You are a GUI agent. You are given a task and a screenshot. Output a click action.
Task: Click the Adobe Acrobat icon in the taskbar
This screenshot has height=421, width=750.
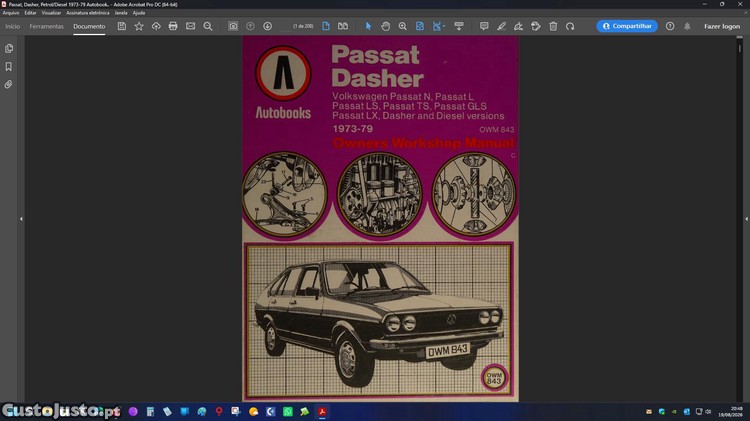point(322,411)
